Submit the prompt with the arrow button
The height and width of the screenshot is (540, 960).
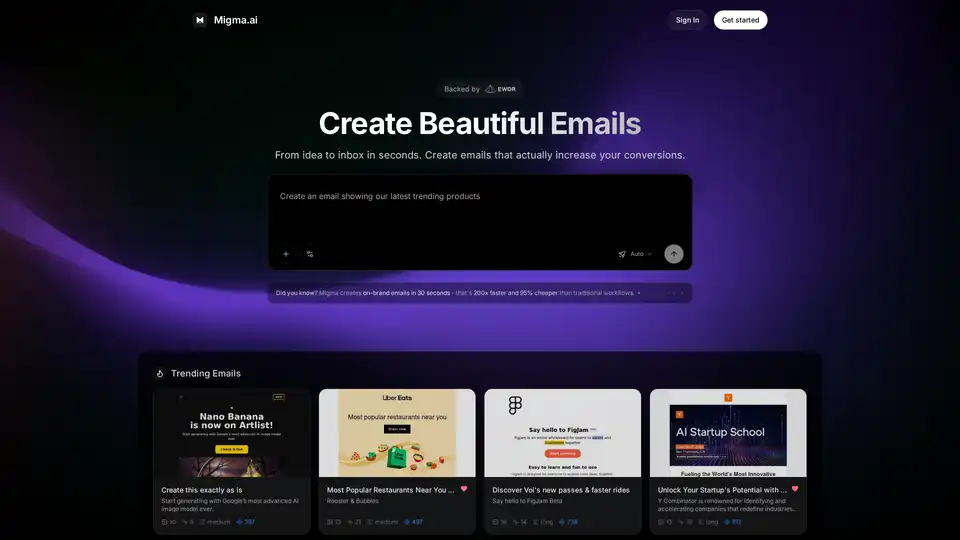[674, 254]
